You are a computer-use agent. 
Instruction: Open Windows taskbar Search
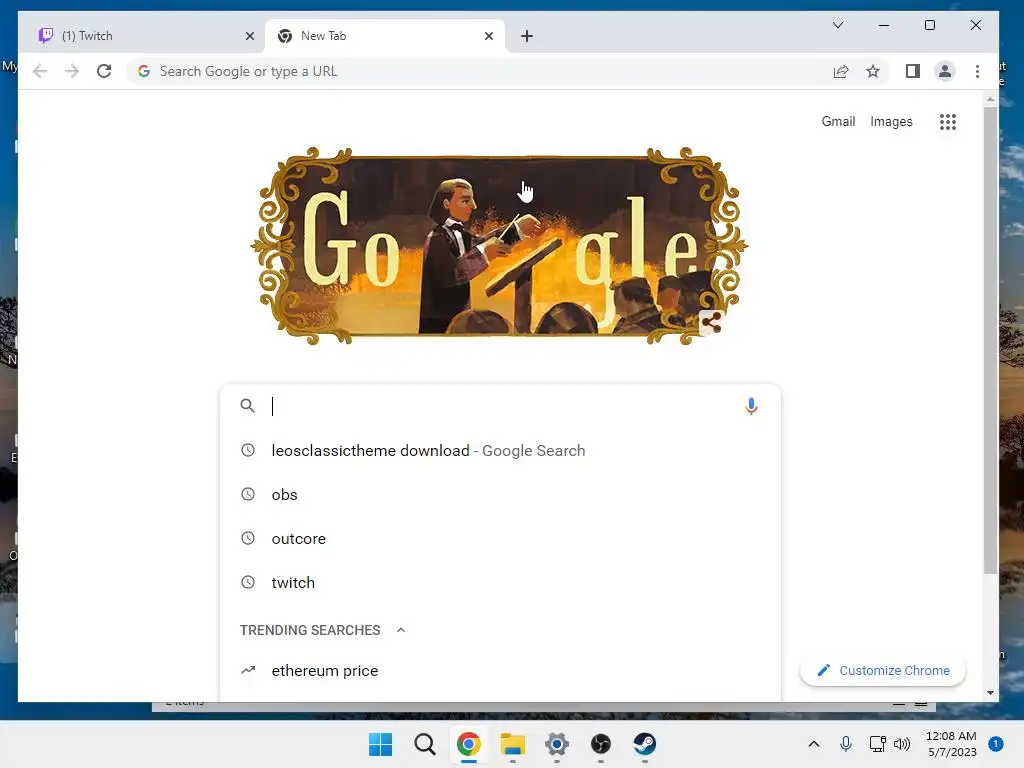(x=424, y=744)
